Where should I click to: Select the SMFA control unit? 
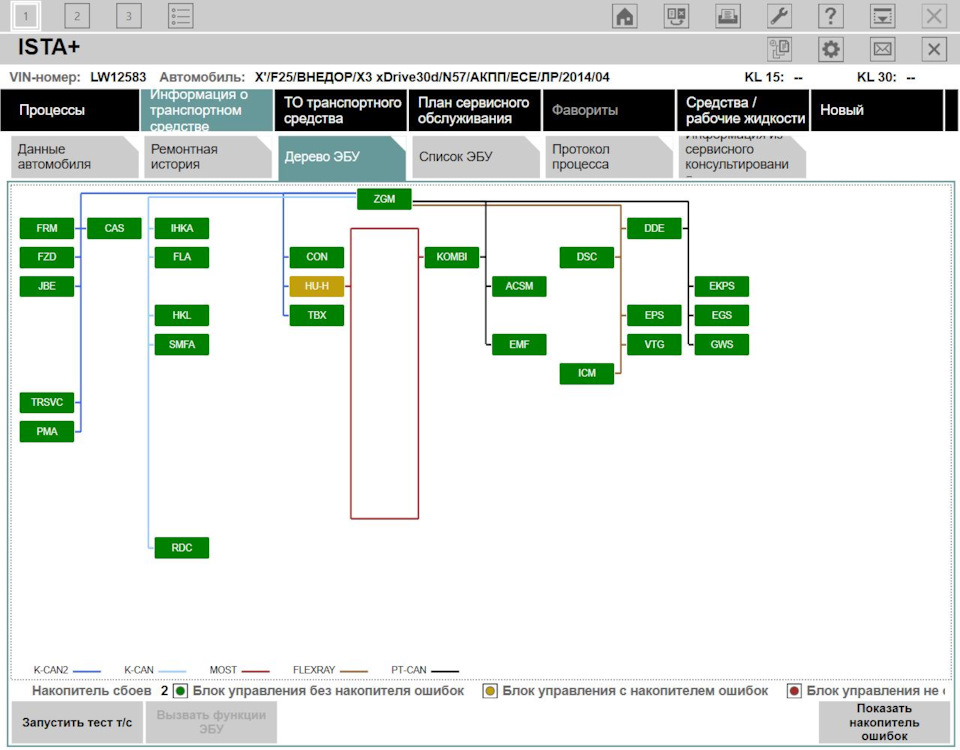(182, 345)
